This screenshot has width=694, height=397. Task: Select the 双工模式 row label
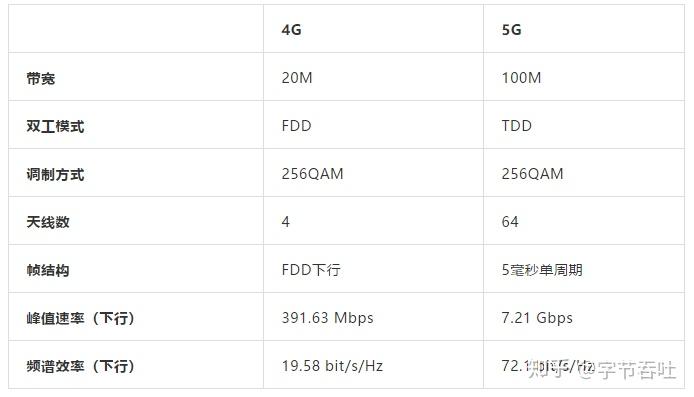coord(55,126)
